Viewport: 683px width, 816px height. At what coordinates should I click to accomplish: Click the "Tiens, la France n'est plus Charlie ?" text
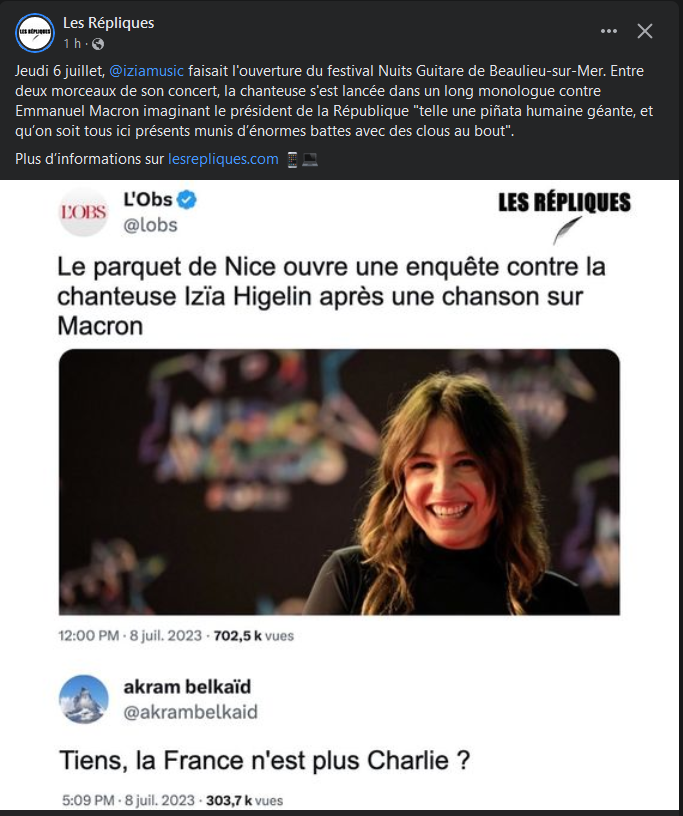(x=264, y=761)
